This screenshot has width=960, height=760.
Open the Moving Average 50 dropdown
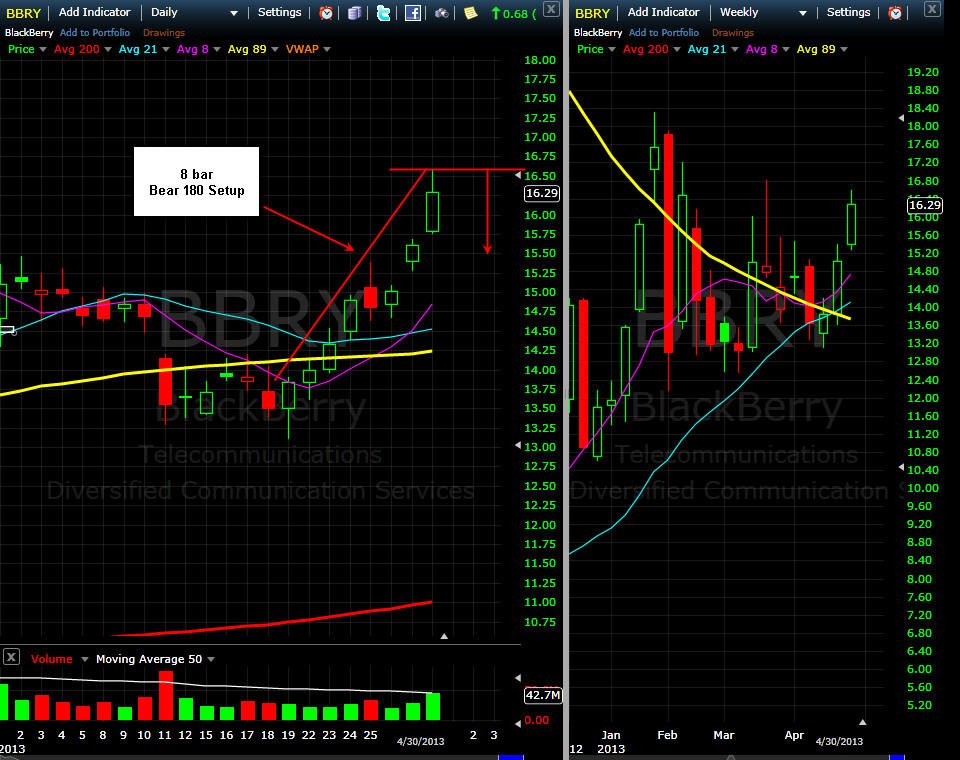tap(211, 660)
